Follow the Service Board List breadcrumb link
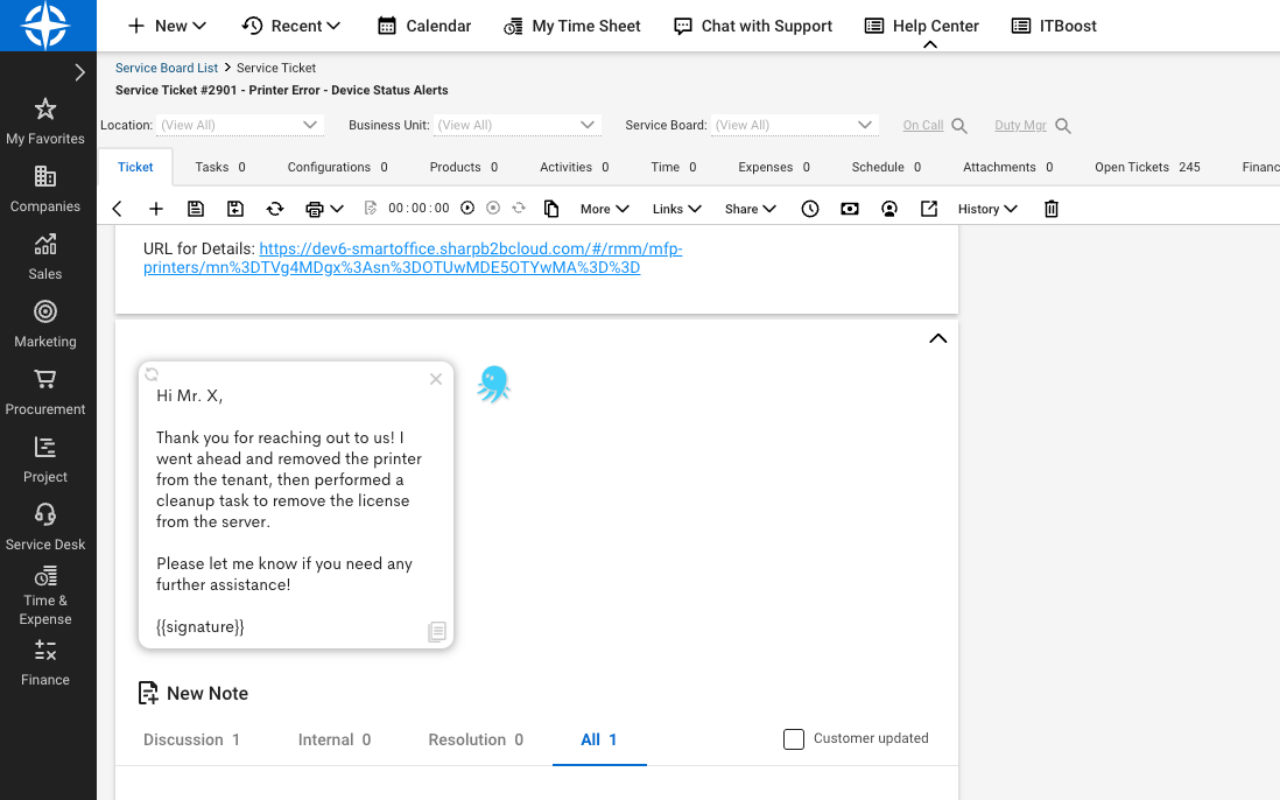The width and height of the screenshot is (1280, 800). coord(166,68)
